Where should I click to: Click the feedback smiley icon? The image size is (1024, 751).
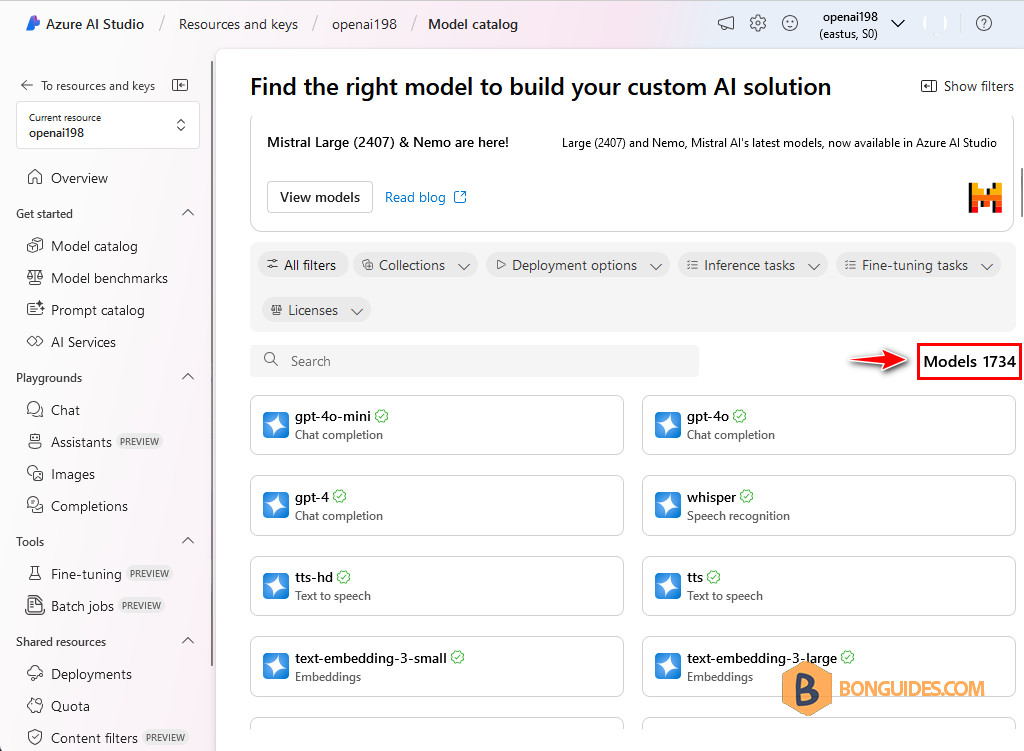click(x=790, y=24)
